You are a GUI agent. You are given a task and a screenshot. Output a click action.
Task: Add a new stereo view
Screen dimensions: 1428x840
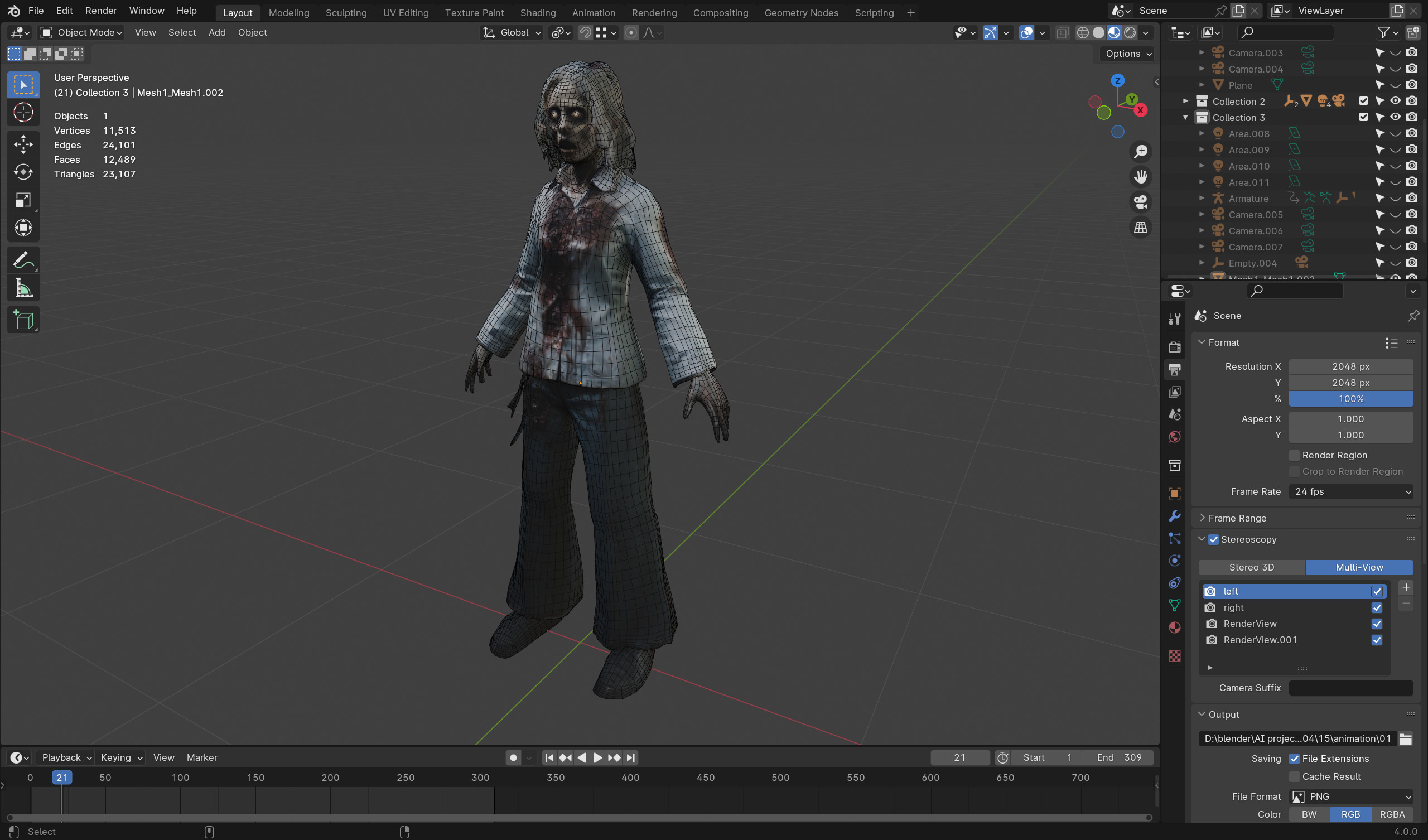click(x=1405, y=587)
